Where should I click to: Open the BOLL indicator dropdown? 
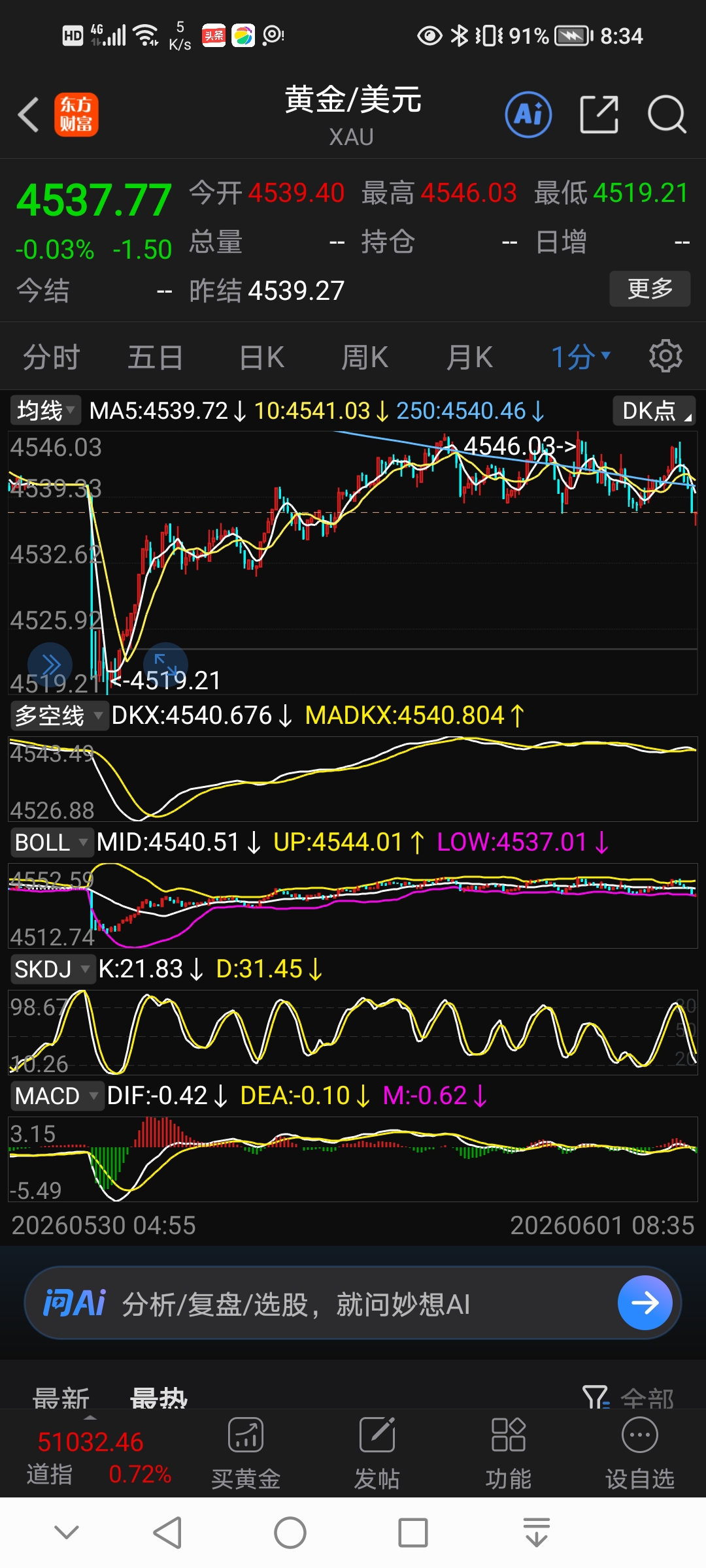coord(51,842)
